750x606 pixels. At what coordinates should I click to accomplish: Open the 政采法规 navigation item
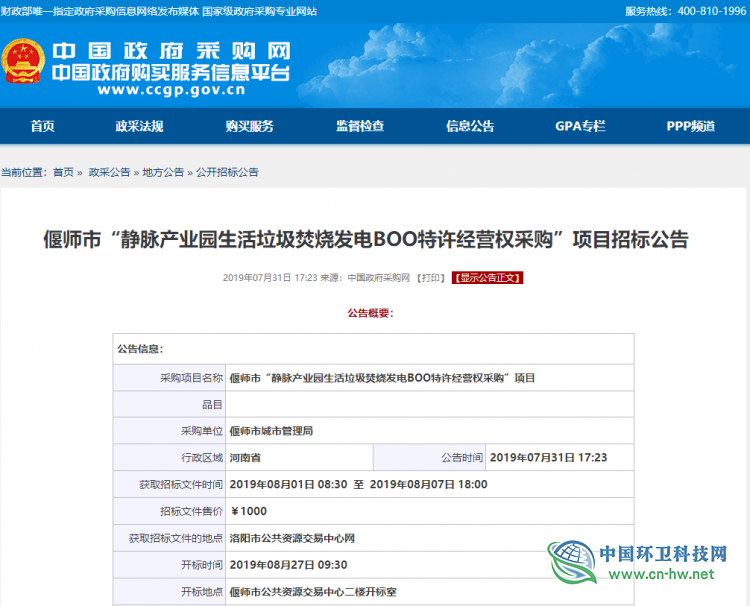(139, 126)
